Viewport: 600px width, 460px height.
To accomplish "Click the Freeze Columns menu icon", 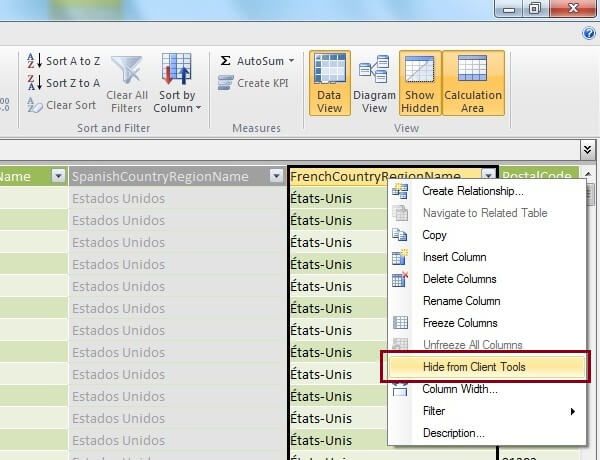I will point(400,323).
